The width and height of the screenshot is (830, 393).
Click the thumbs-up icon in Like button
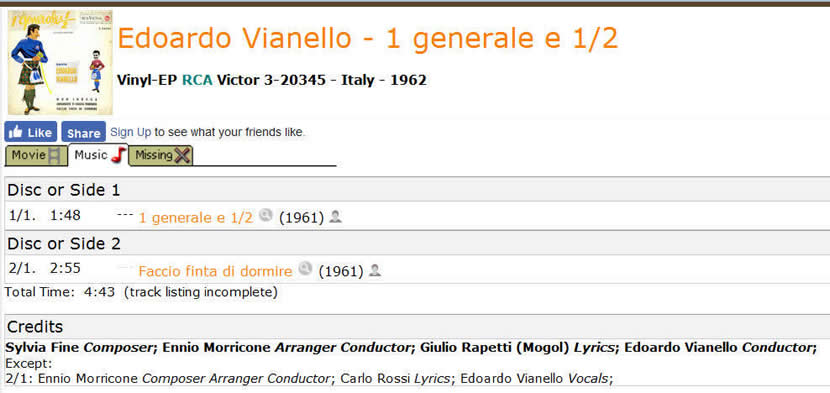coord(16,132)
